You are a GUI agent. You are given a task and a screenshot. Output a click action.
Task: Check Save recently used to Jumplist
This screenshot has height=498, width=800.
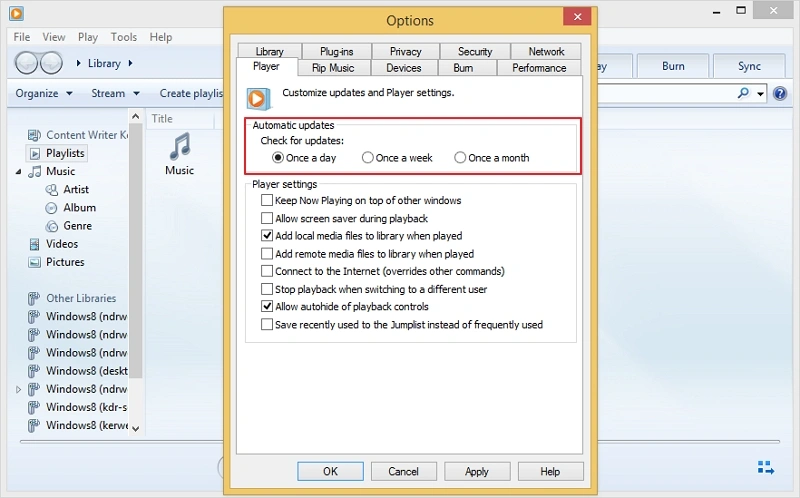tap(266, 325)
